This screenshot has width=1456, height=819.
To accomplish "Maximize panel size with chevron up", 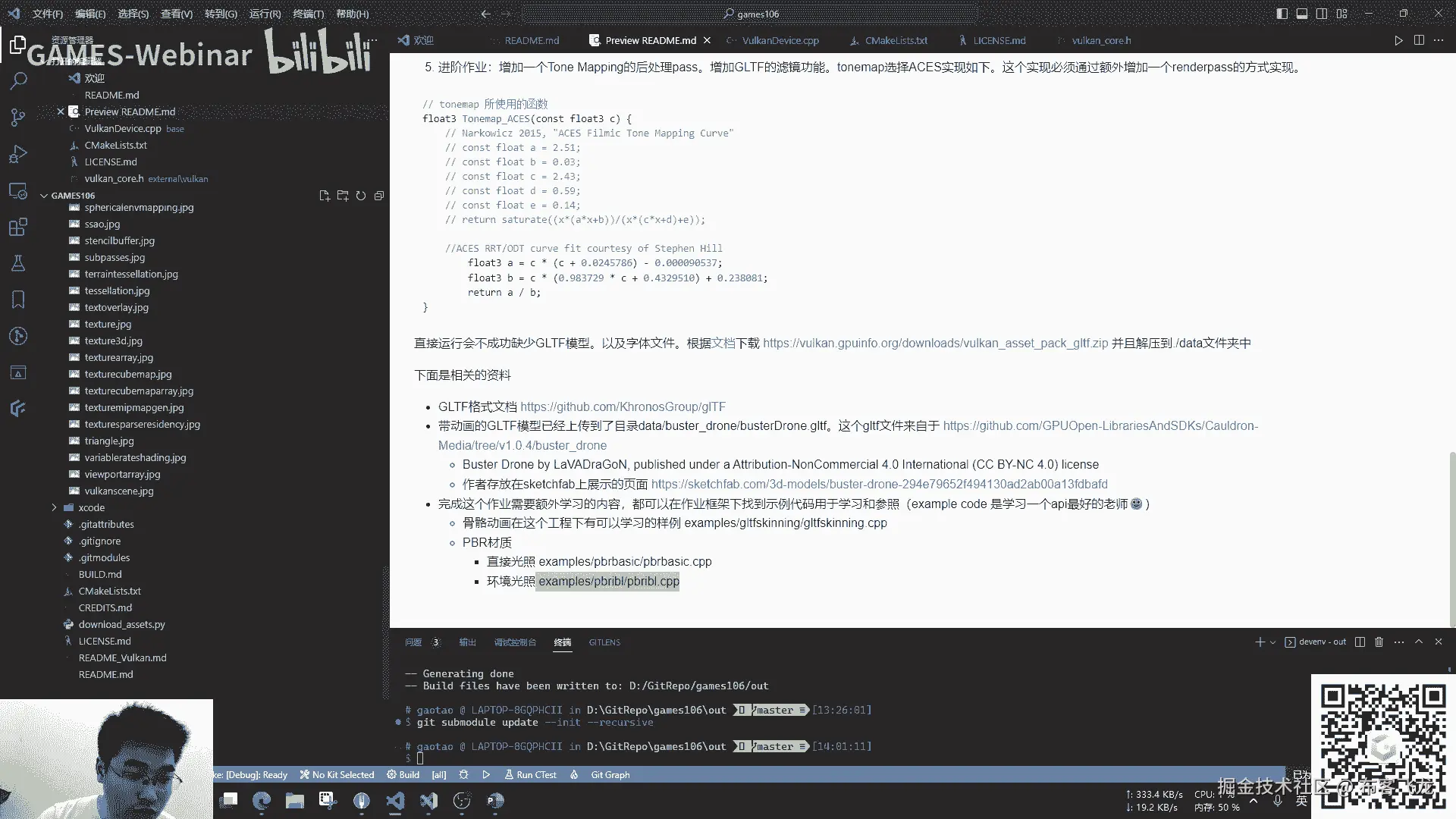I will (x=1419, y=642).
